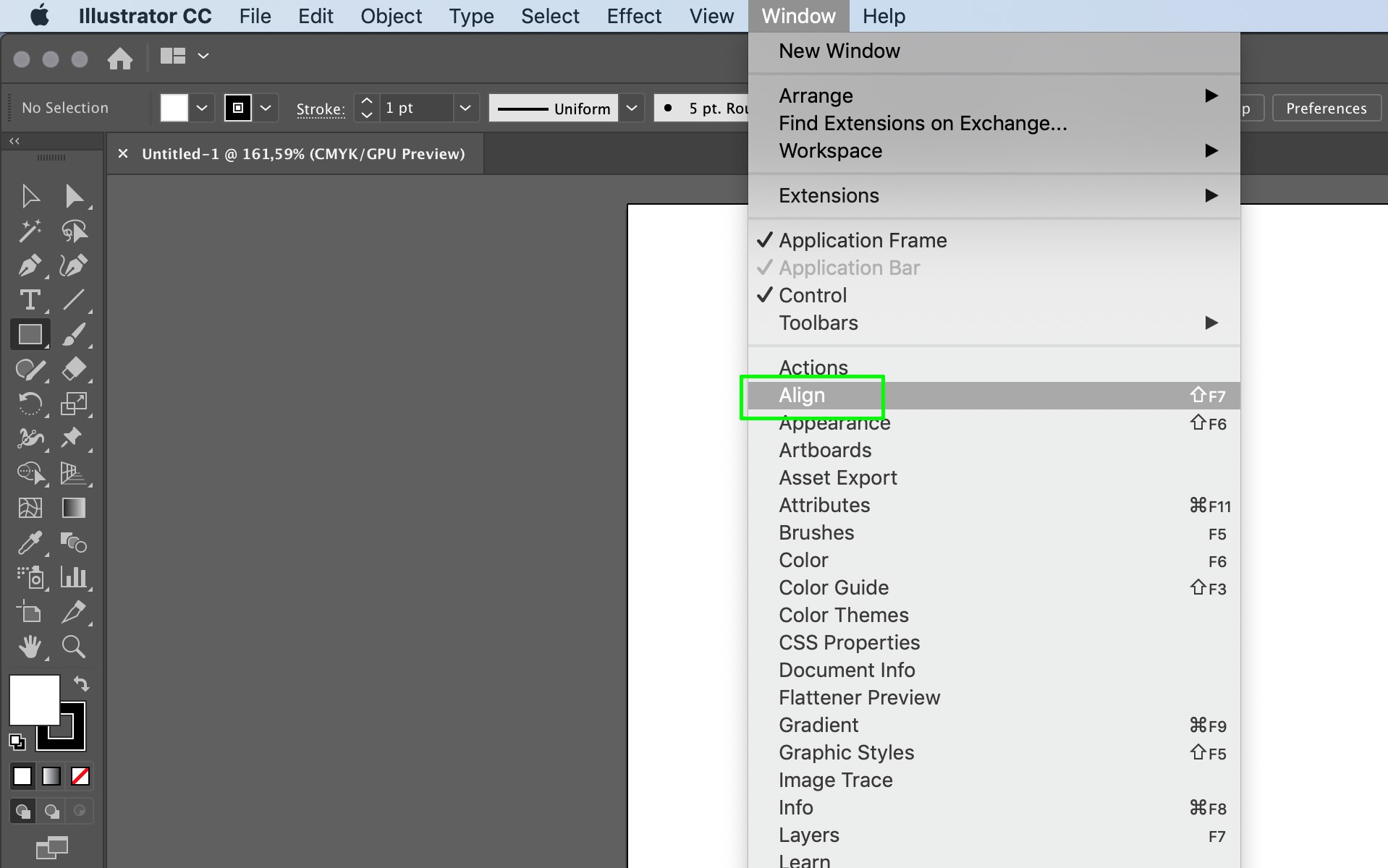Close the Untitled-1 document tab
The image size is (1388, 868).
tap(123, 153)
